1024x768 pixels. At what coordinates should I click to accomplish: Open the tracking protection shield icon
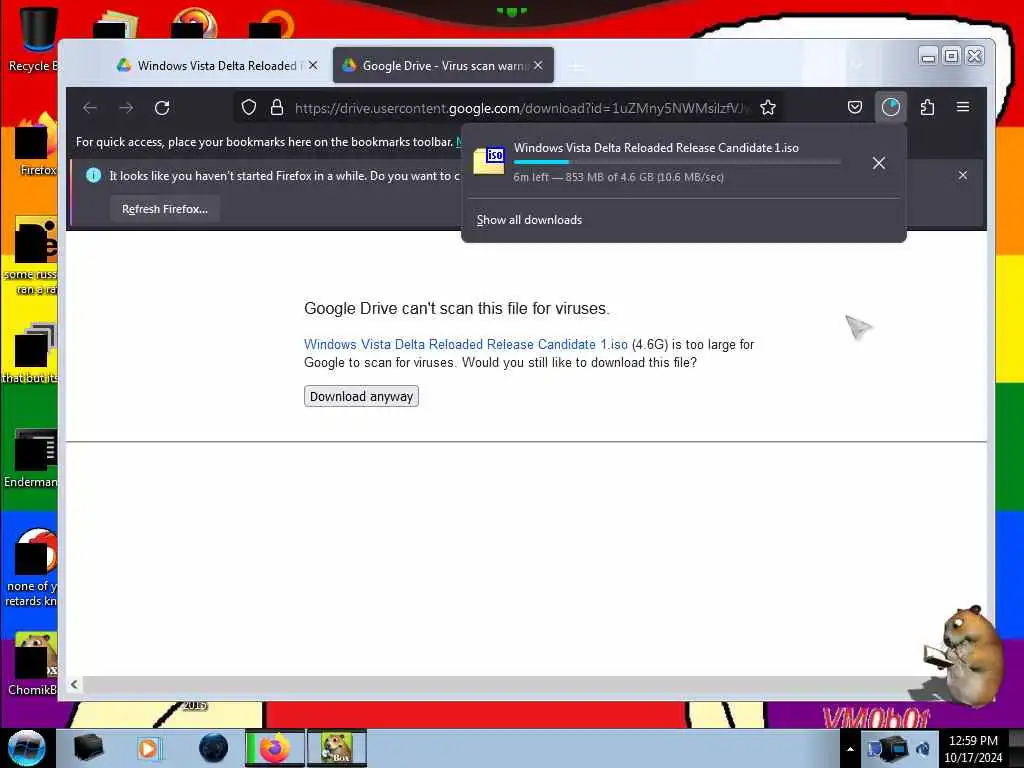click(x=249, y=108)
